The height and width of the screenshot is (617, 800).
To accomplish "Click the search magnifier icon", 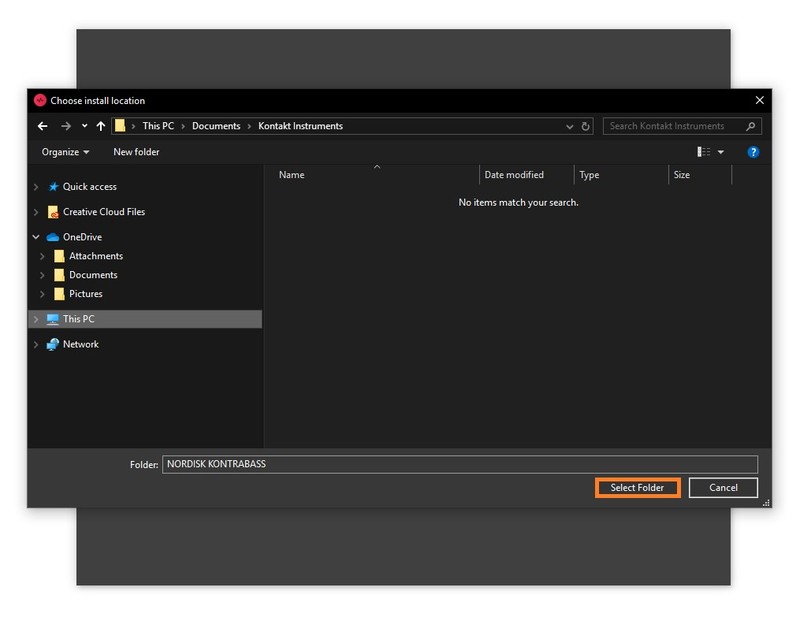I will [749, 126].
